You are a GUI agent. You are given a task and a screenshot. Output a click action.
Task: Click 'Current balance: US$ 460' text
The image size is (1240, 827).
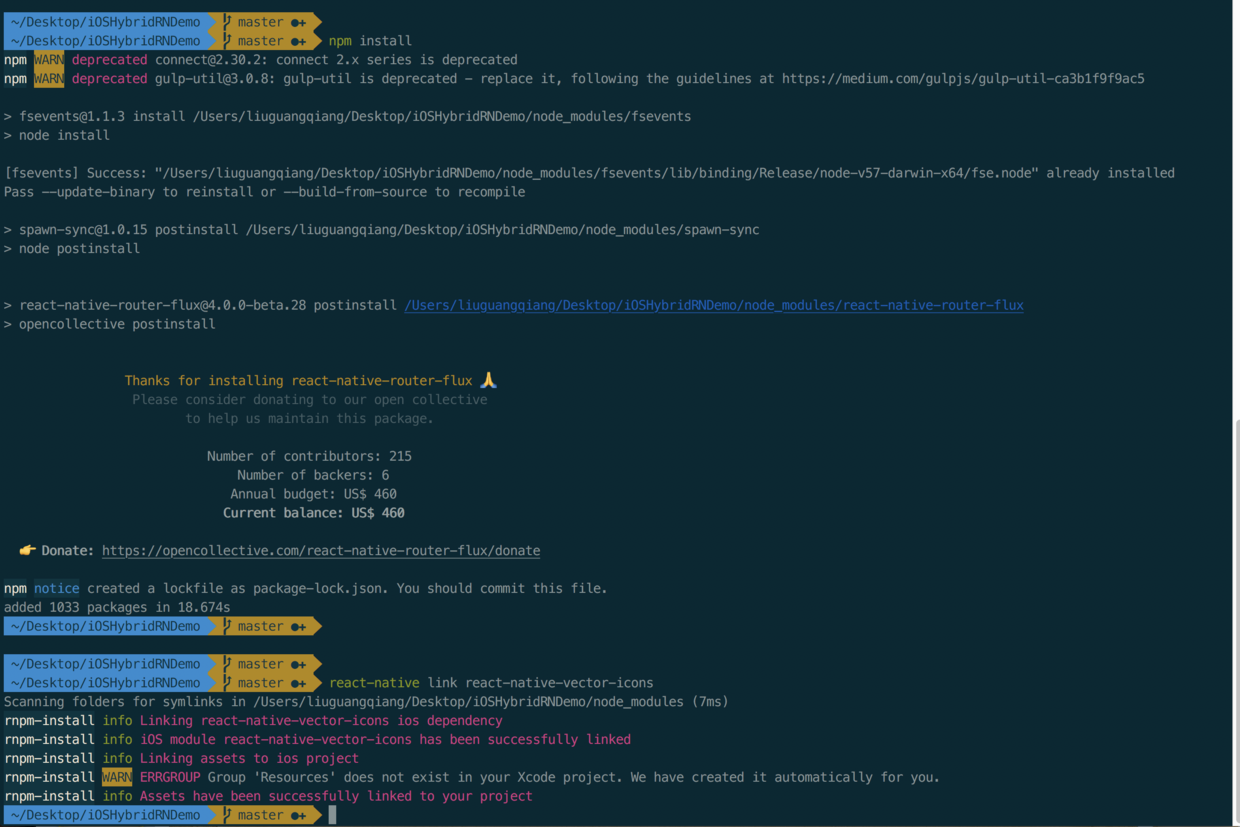coord(314,513)
